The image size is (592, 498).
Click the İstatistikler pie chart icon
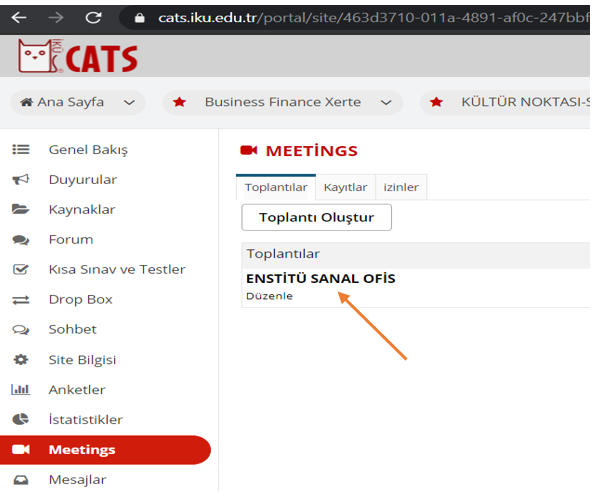coord(20,419)
